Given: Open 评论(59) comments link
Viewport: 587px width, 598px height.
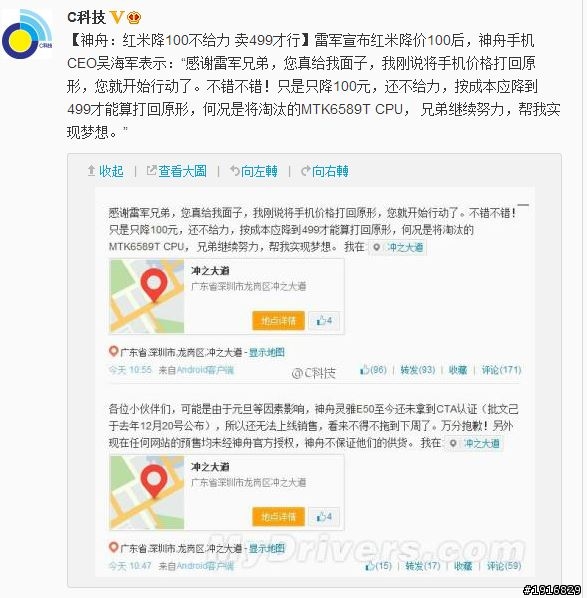Looking at the screenshot, I should coord(504,566).
